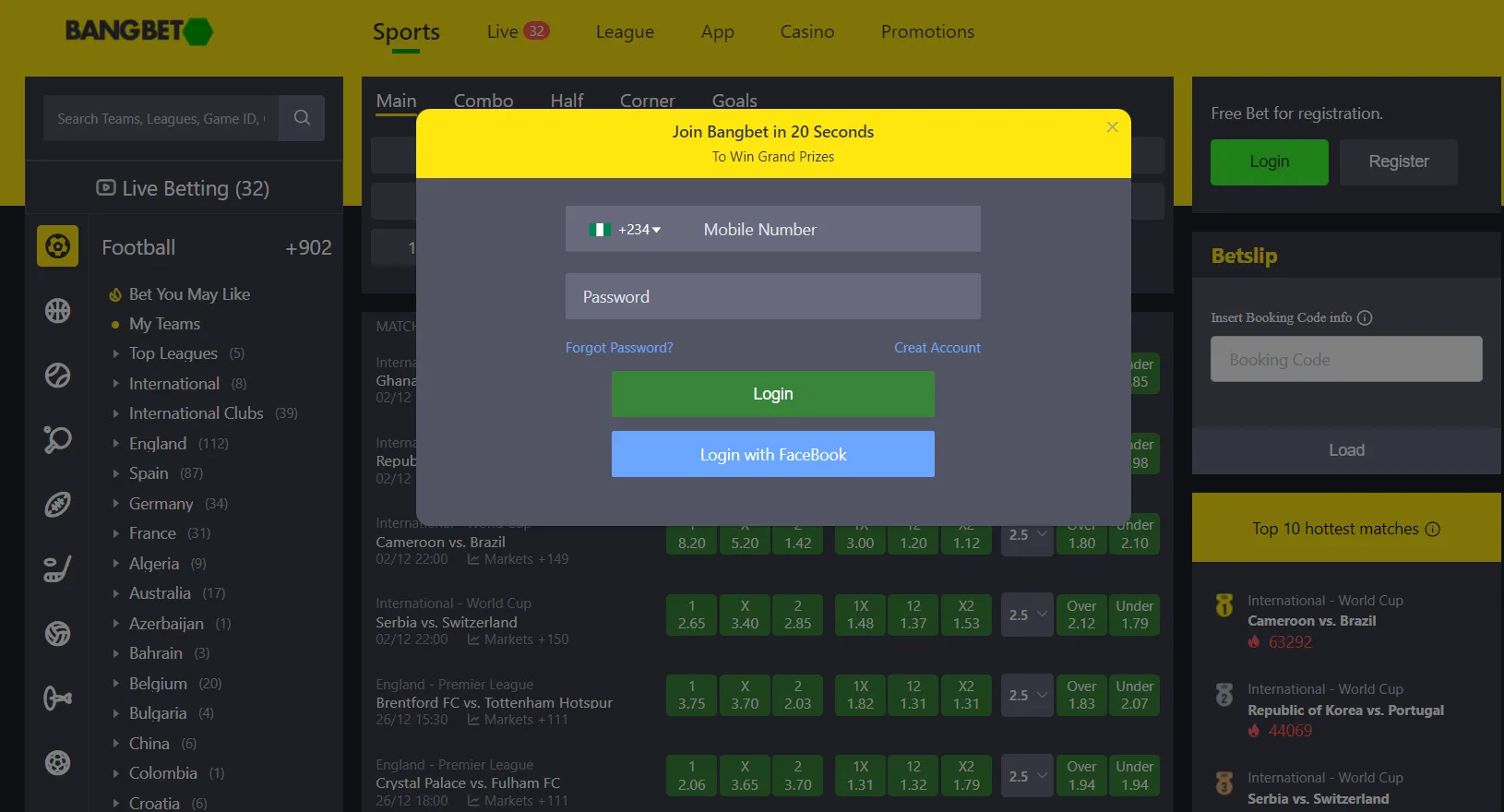Viewport: 1504px width, 812px height.
Task: Open the Promotions menu item
Action: [x=927, y=31]
